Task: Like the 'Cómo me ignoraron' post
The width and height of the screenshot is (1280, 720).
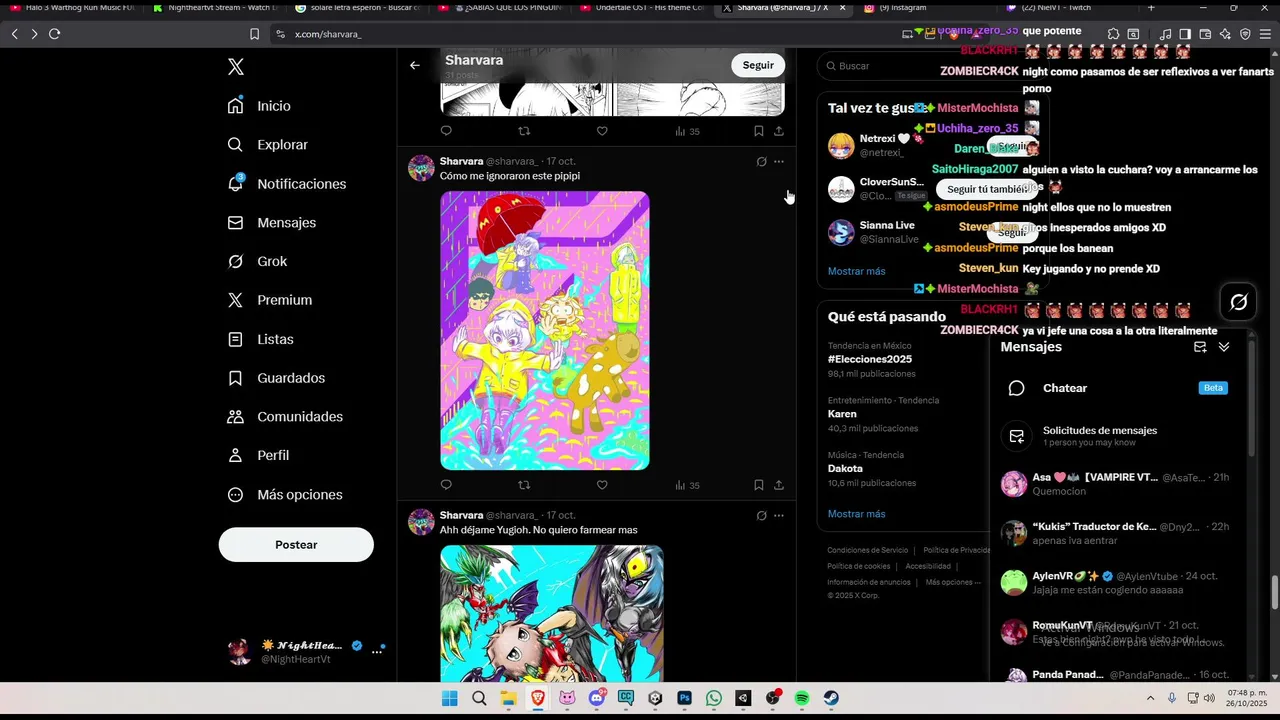Action: click(602, 485)
